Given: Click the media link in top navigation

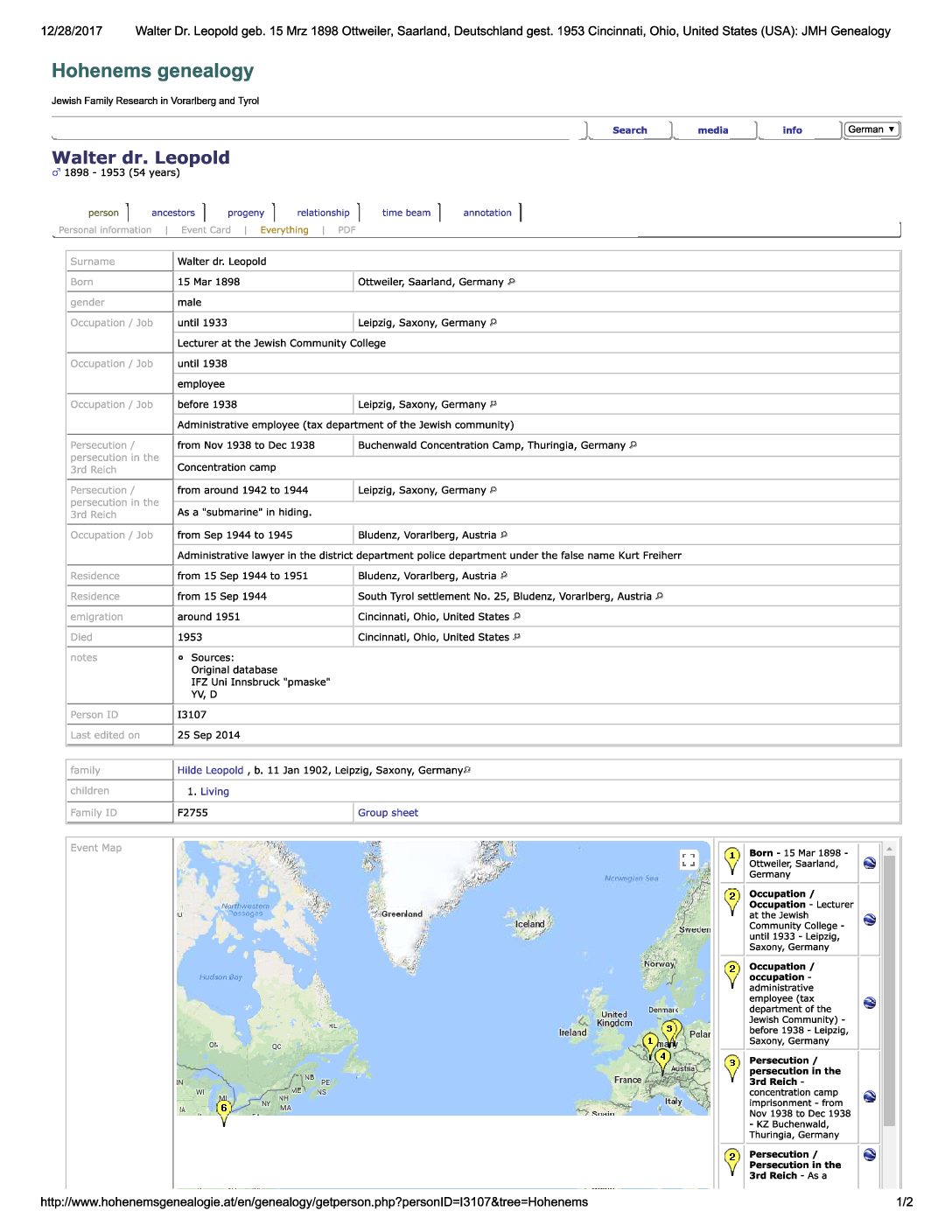Looking at the screenshot, I should [x=713, y=130].
